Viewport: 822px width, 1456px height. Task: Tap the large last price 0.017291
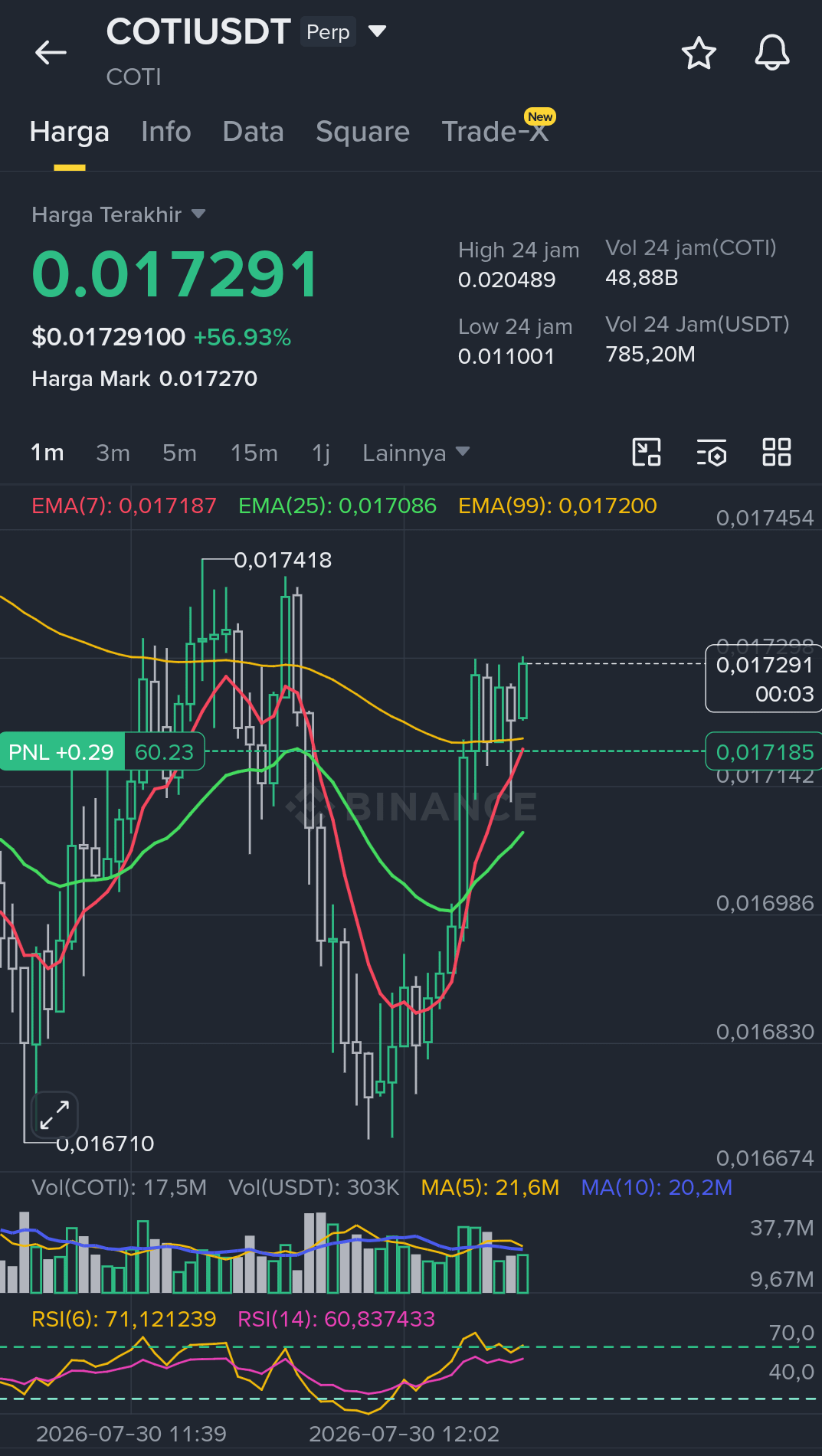coord(175,274)
